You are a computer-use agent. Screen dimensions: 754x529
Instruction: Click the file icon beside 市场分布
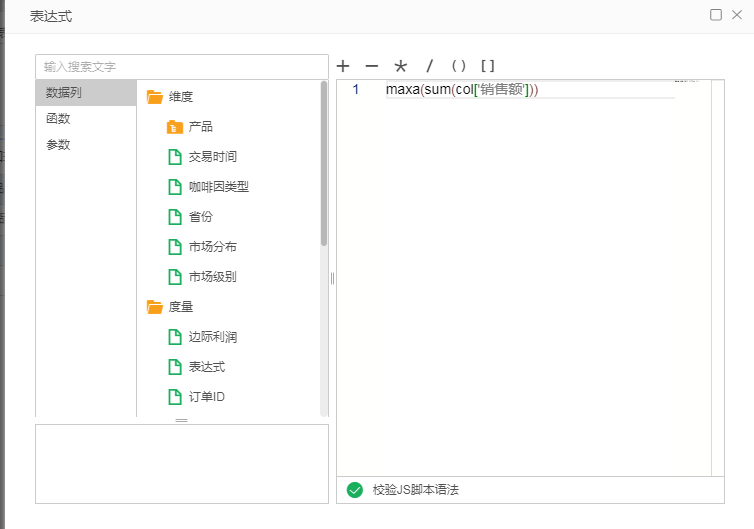point(175,247)
